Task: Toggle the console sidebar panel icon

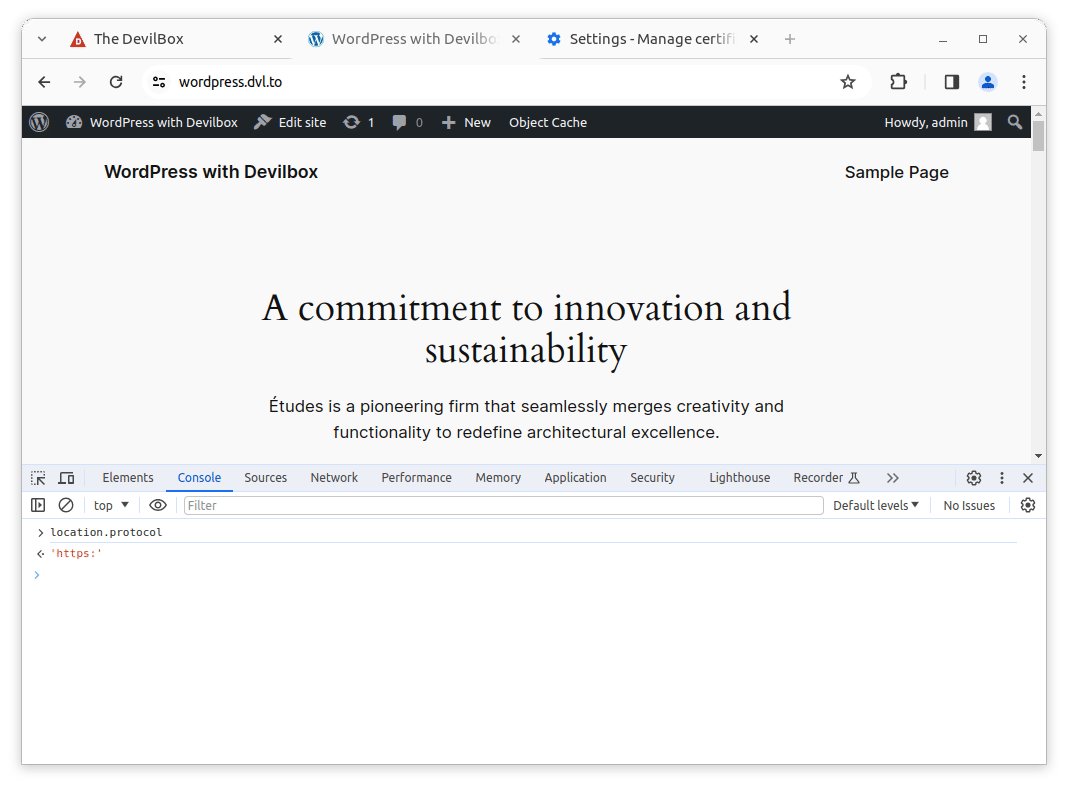Action: click(38, 505)
